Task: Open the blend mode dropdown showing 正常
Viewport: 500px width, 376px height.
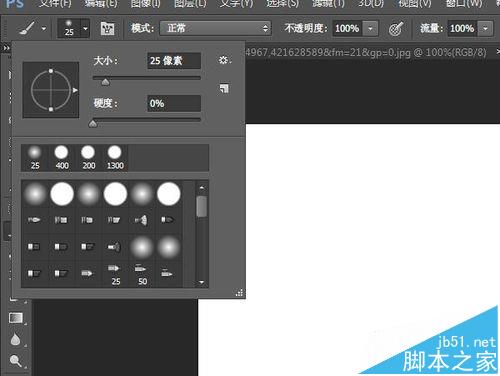Action: point(216,28)
